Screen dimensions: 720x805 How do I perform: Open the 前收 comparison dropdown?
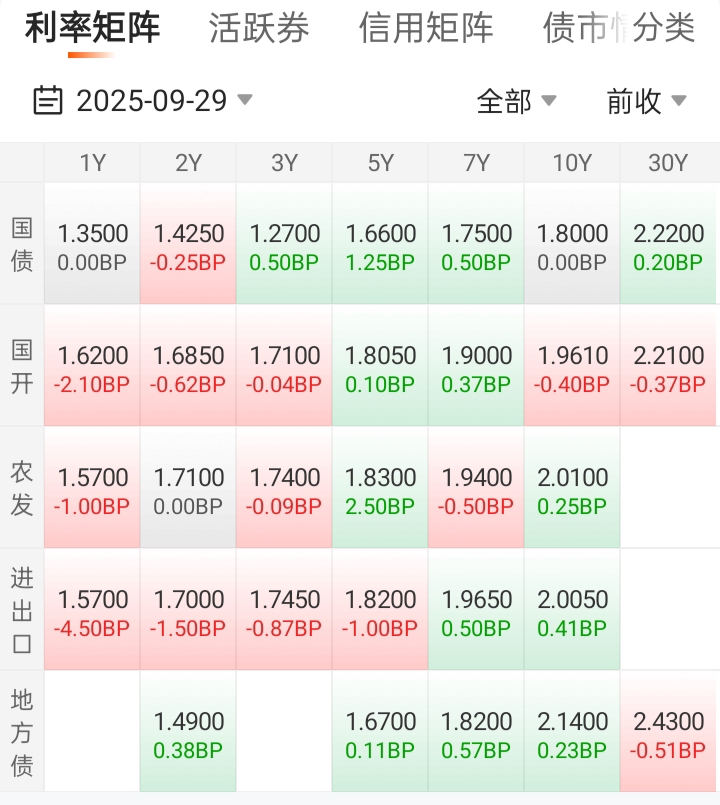[645, 101]
